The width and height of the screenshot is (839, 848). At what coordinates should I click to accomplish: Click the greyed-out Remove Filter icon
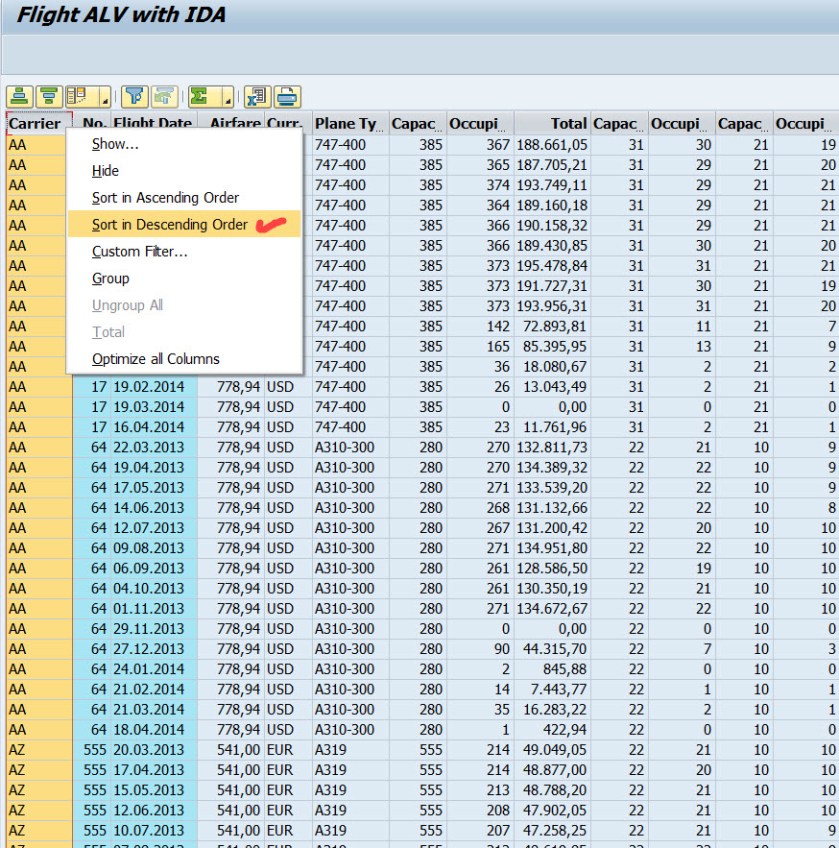pyautogui.click(x=165, y=96)
